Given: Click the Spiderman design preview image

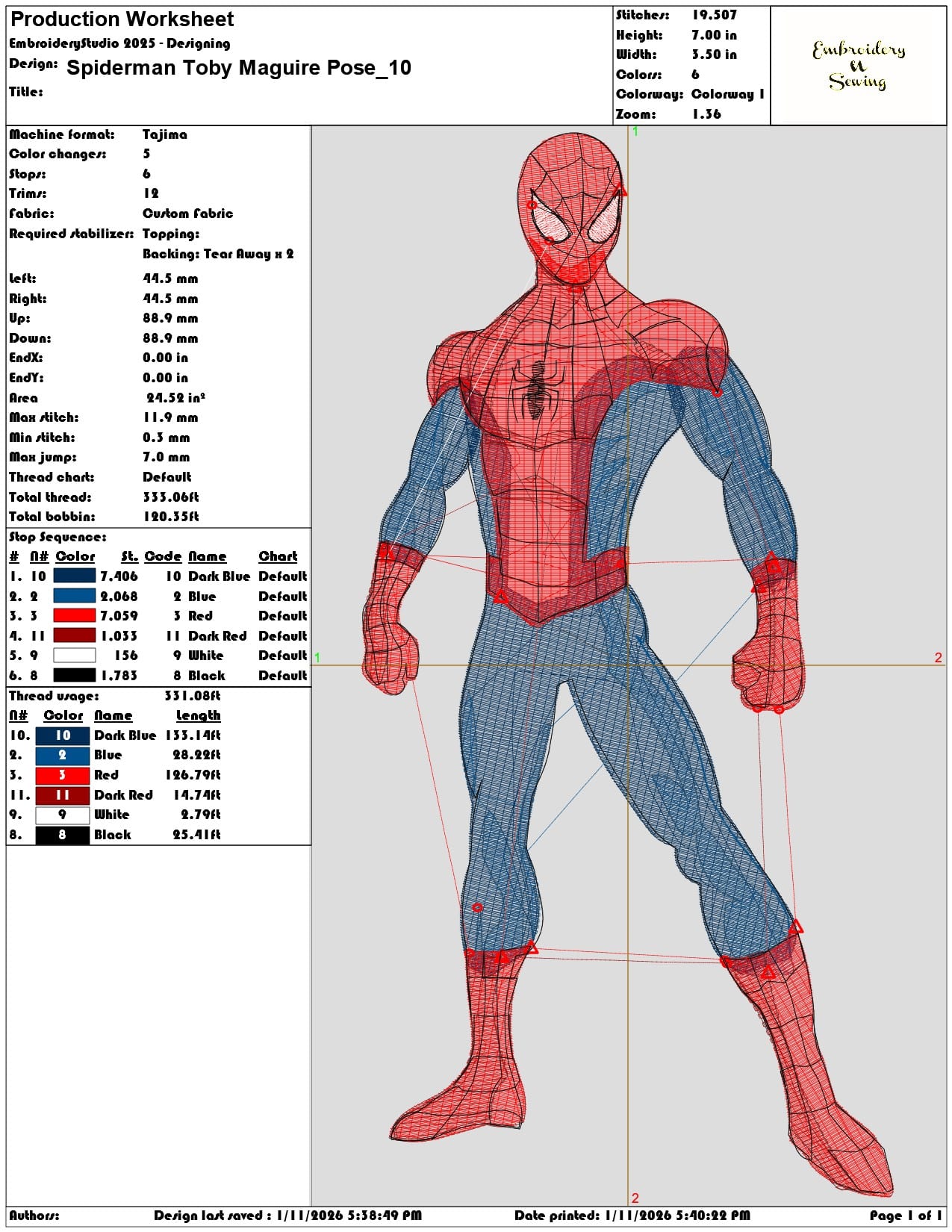Looking at the screenshot, I should [x=628, y=665].
